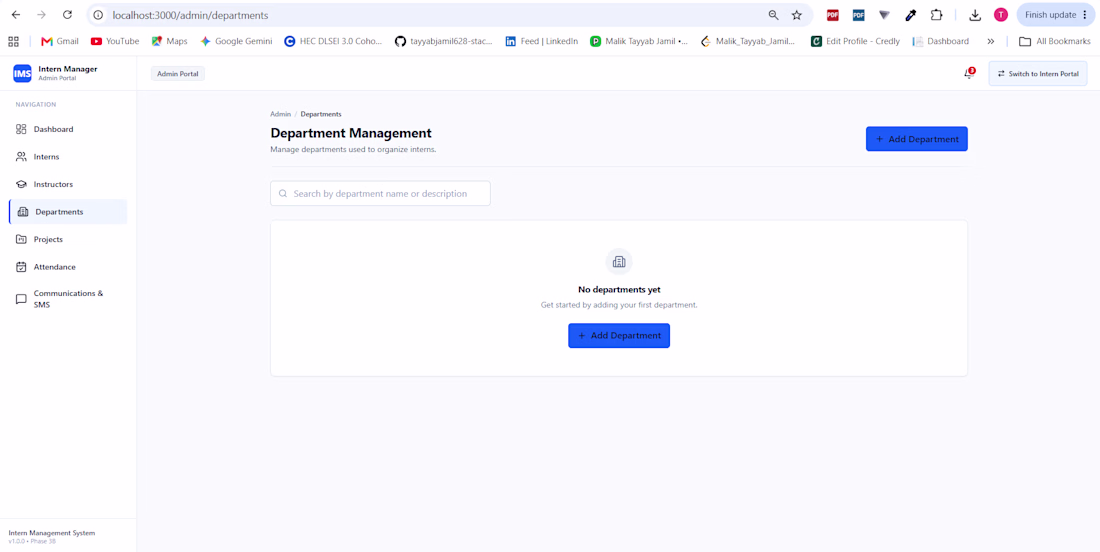Open Chrome three-dot menu

pyautogui.click(x=1085, y=15)
